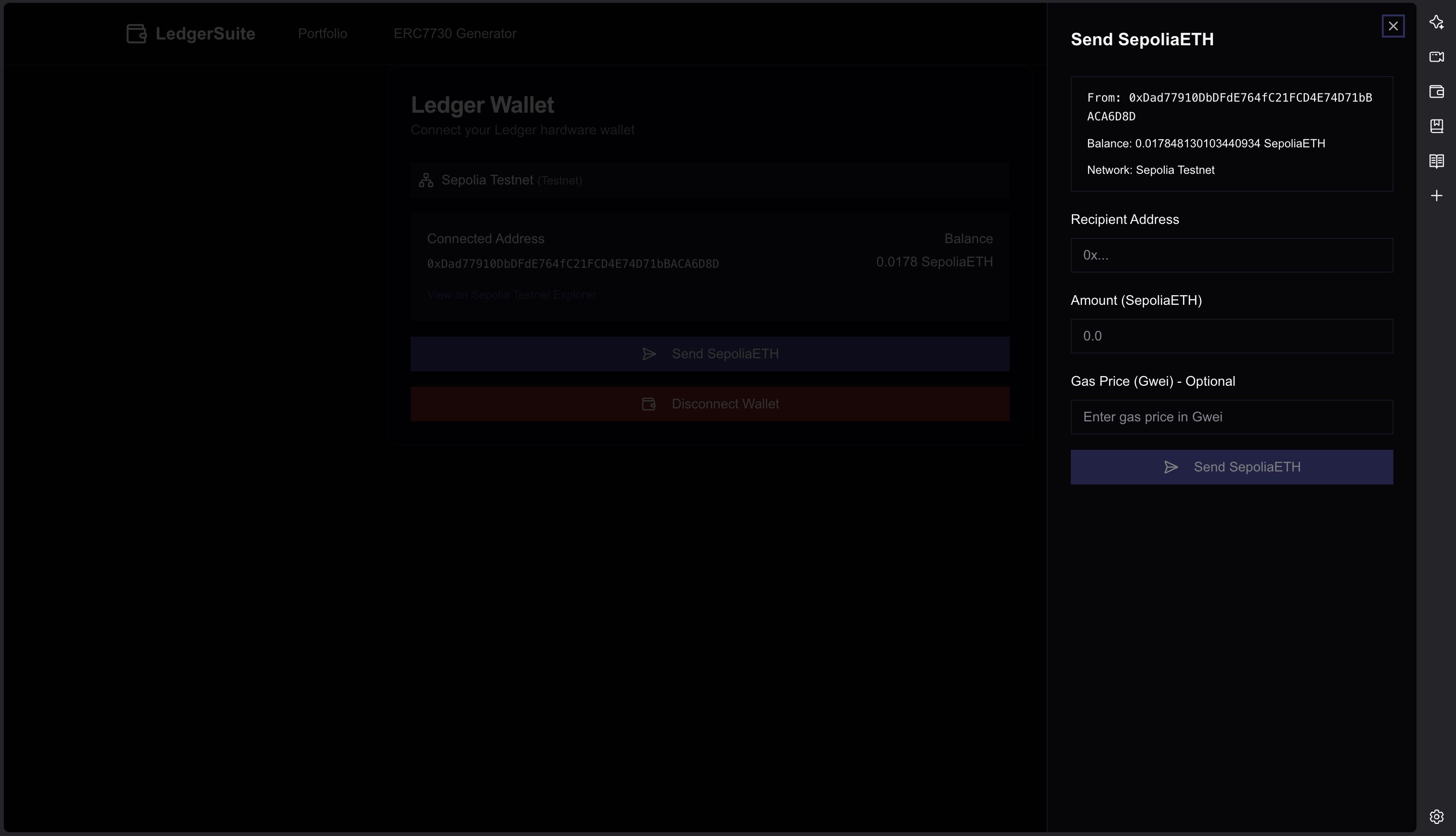Open the ticket icon in right sidebar

point(1436,57)
